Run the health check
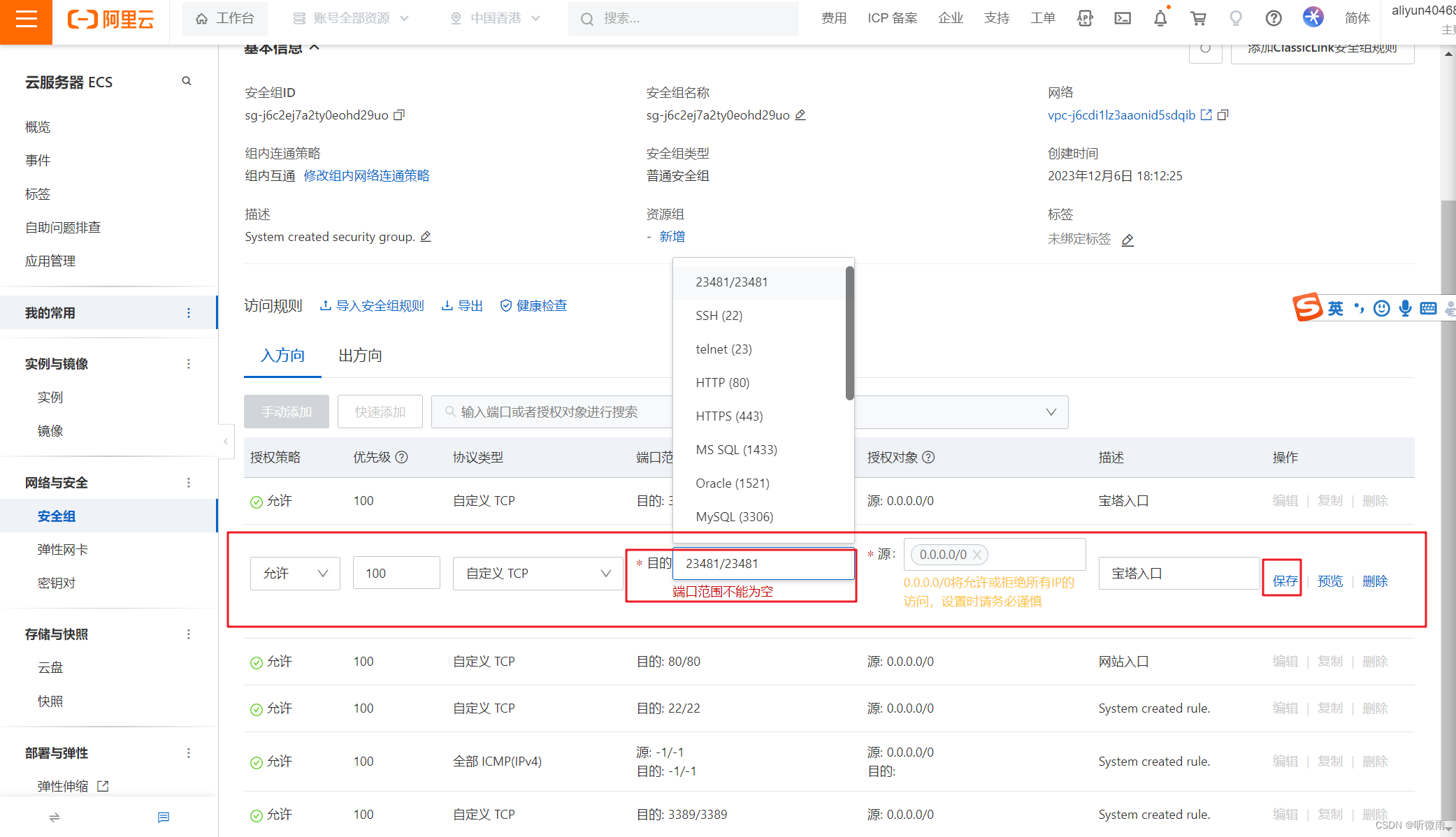 point(533,306)
